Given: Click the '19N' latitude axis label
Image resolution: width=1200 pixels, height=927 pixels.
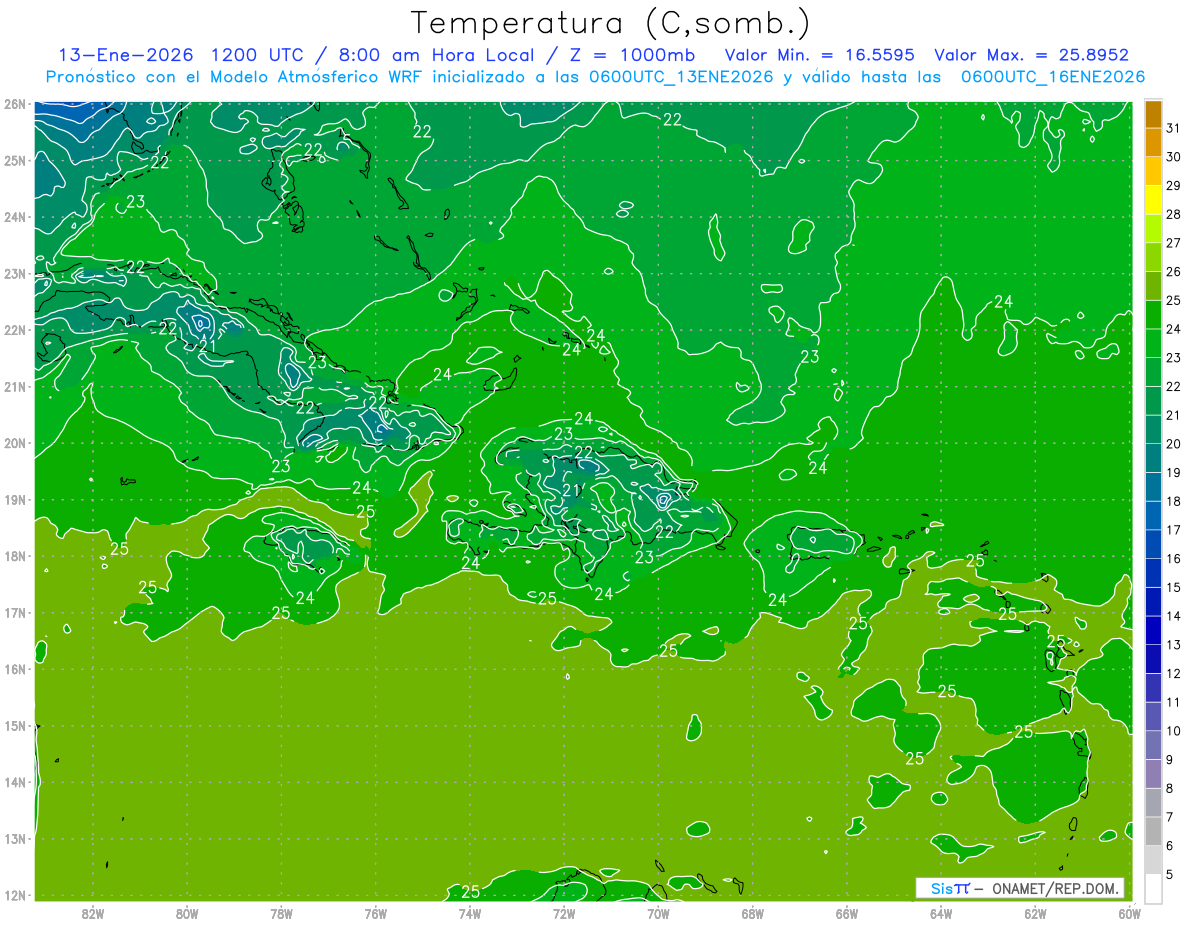Looking at the screenshot, I should point(15,500).
